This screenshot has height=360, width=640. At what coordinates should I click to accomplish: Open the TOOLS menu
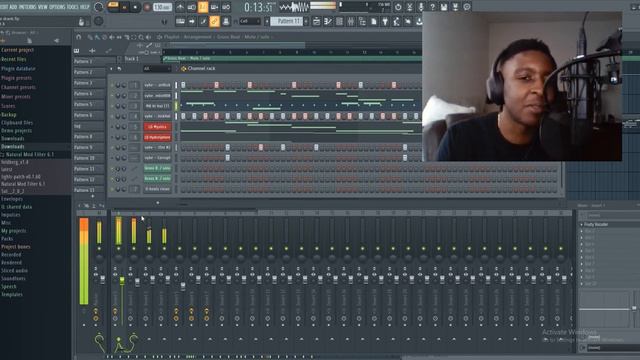[x=72, y=7]
